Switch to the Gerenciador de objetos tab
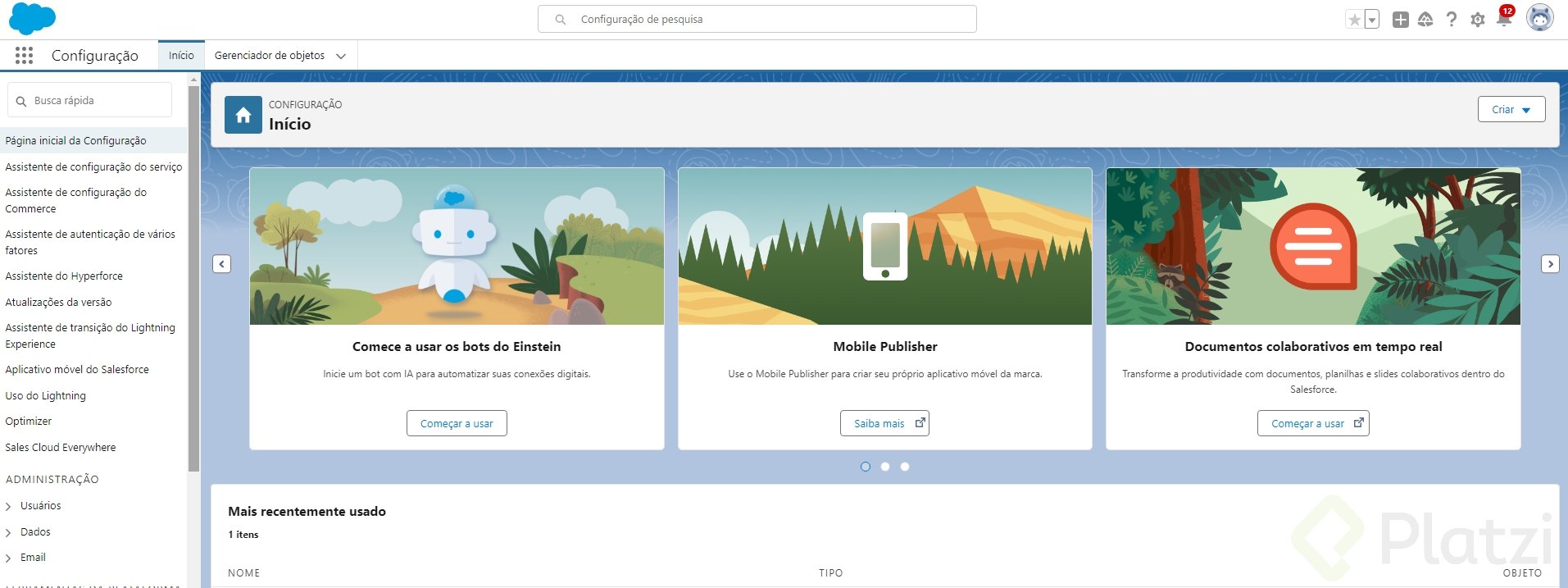This screenshot has height=588, width=1568. click(x=270, y=56)
